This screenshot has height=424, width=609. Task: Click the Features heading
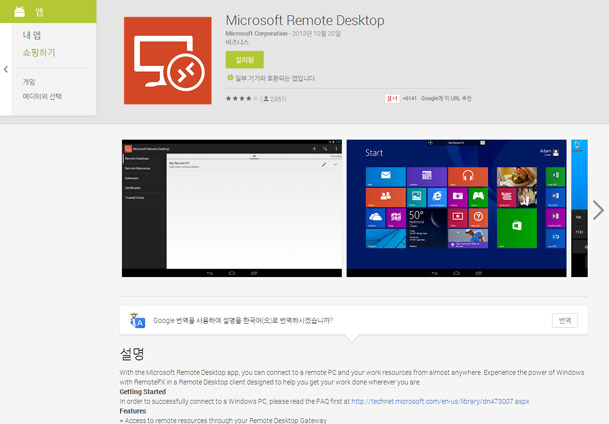(x=133, y=411)
